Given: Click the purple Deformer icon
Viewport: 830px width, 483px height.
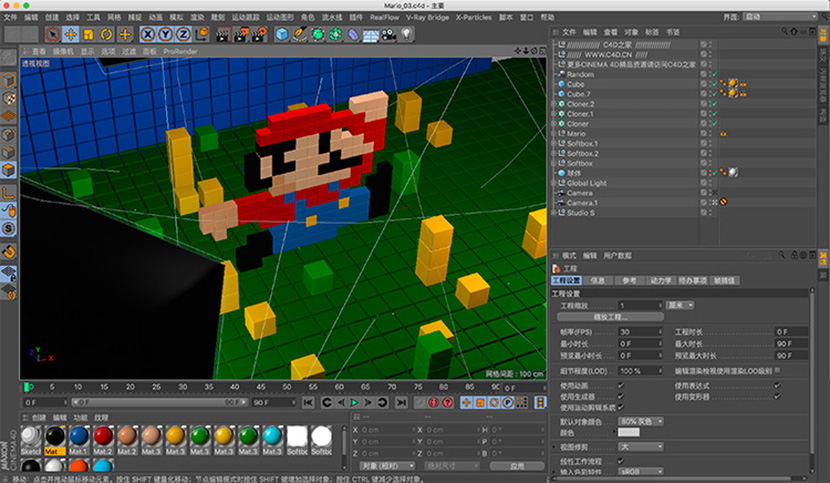Looking at the screenshot, I should 353,34.
